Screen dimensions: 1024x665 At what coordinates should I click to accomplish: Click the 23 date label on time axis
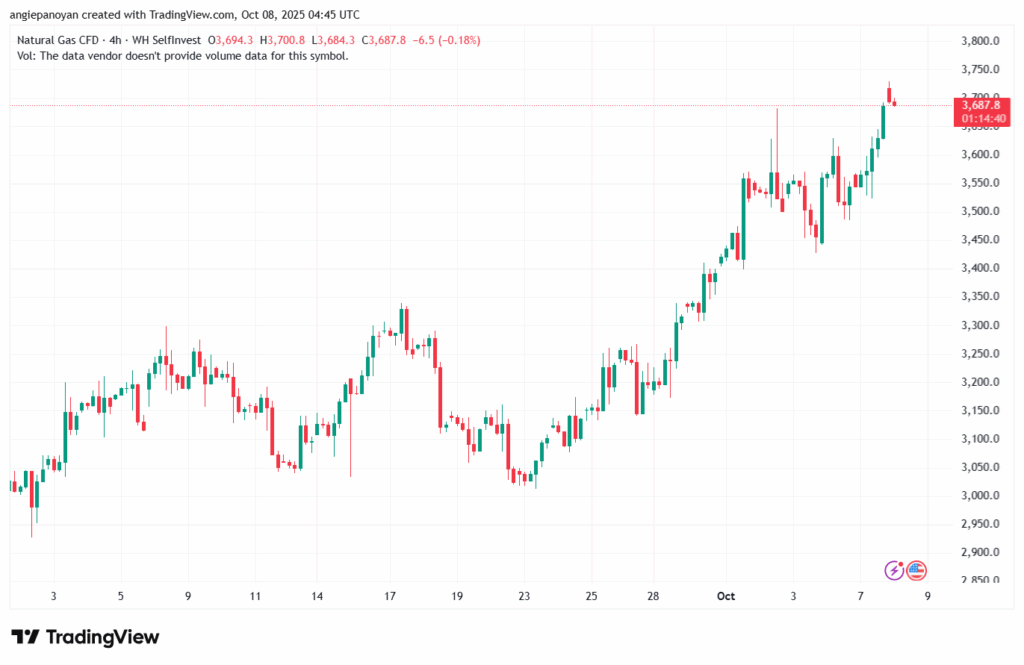point(523,596)
